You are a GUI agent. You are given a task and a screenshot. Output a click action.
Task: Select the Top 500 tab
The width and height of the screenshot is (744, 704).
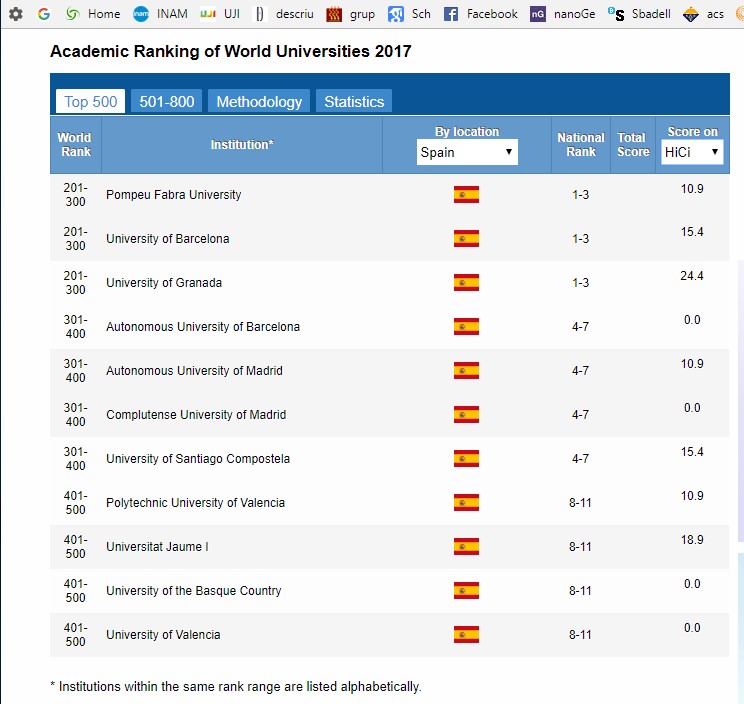90,101
